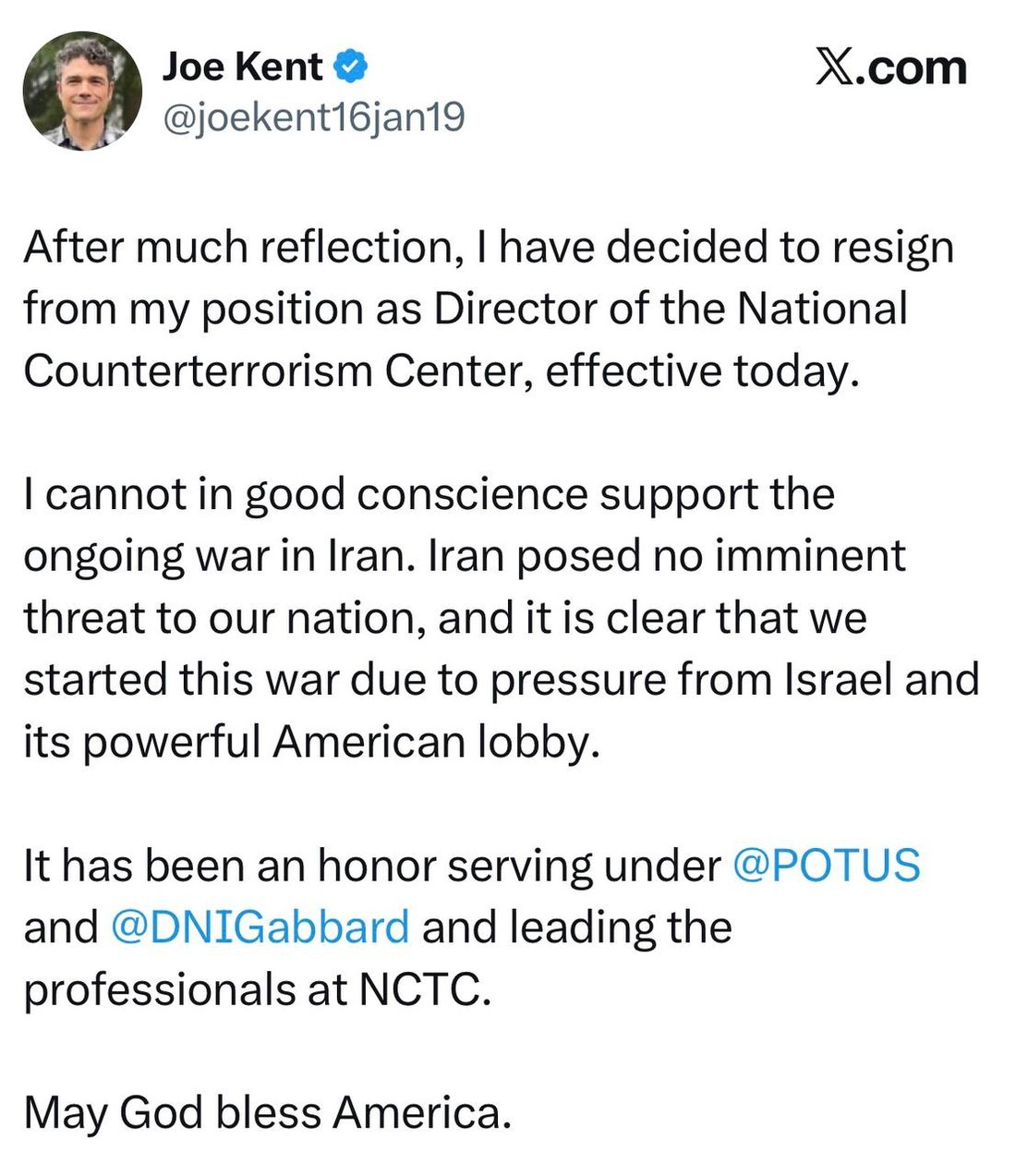Visit the @joekent16jan19 handle
The width and height of the screenshot is (1016, 1176).
[313, 117]
